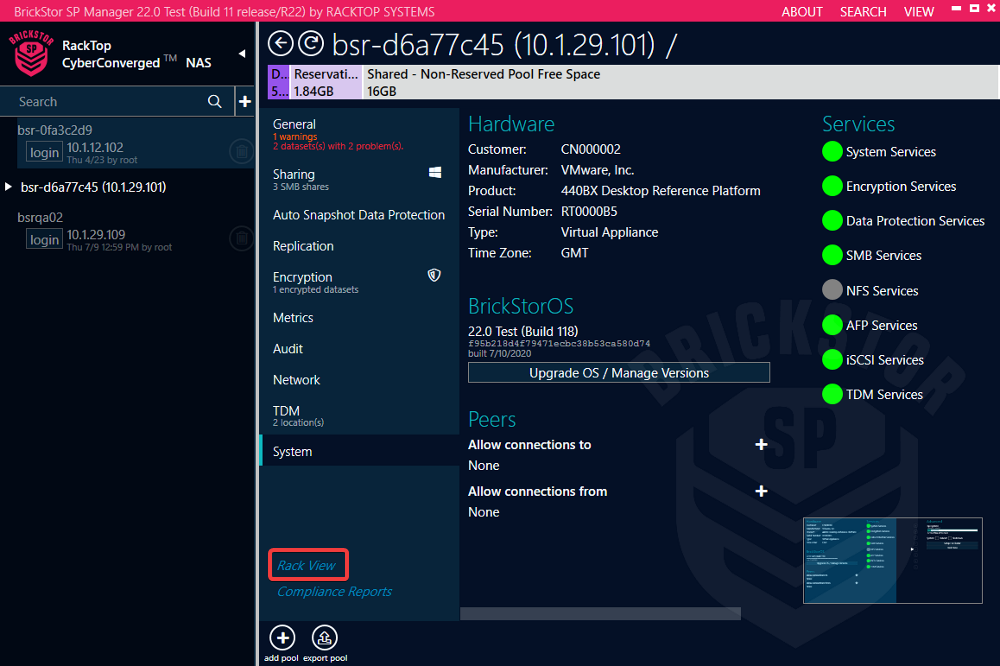1000x666 pixels.
Task: Switch to the Metrics section
Action: pyautogui.click(x=293, y=317)
